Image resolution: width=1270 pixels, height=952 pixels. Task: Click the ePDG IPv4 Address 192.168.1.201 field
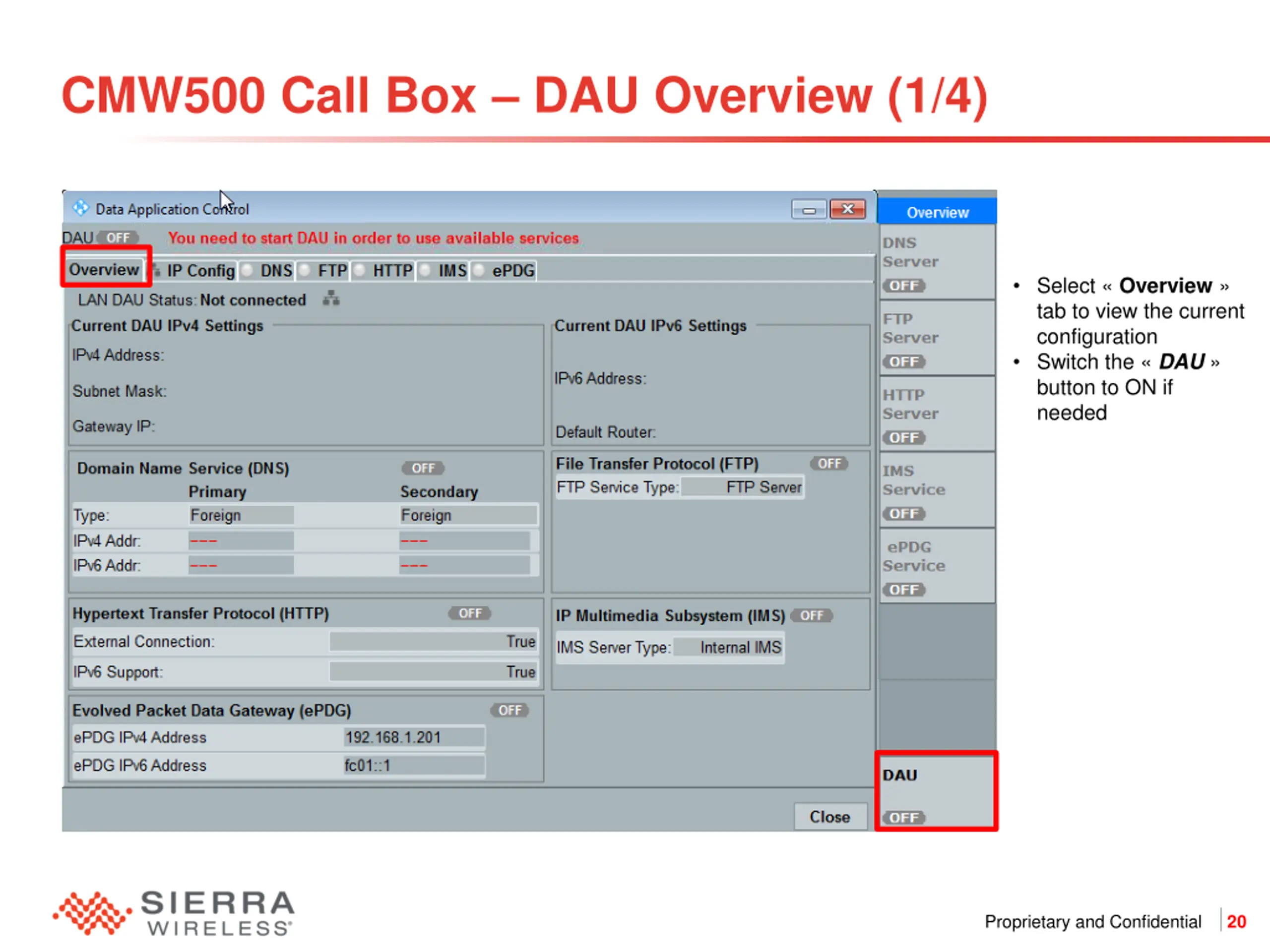[414, 737]
